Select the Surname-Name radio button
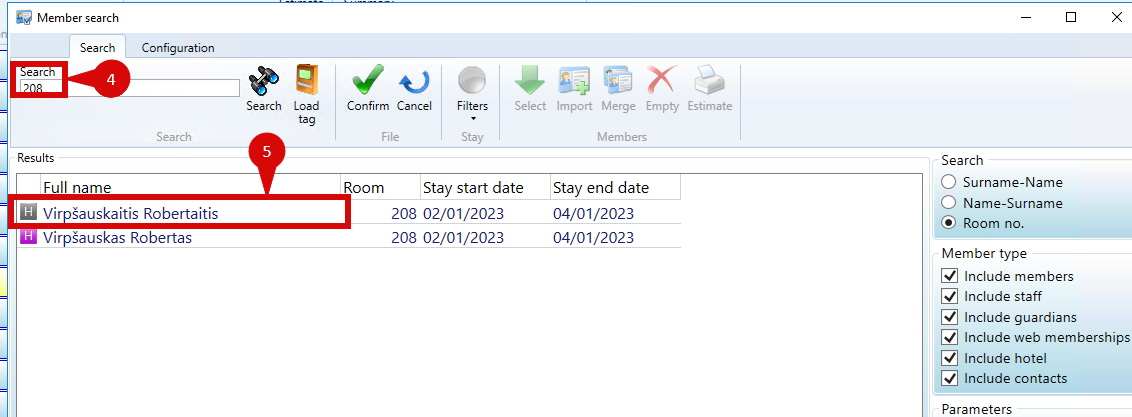This screenshot has width=1132, height=417. point(949,183)
